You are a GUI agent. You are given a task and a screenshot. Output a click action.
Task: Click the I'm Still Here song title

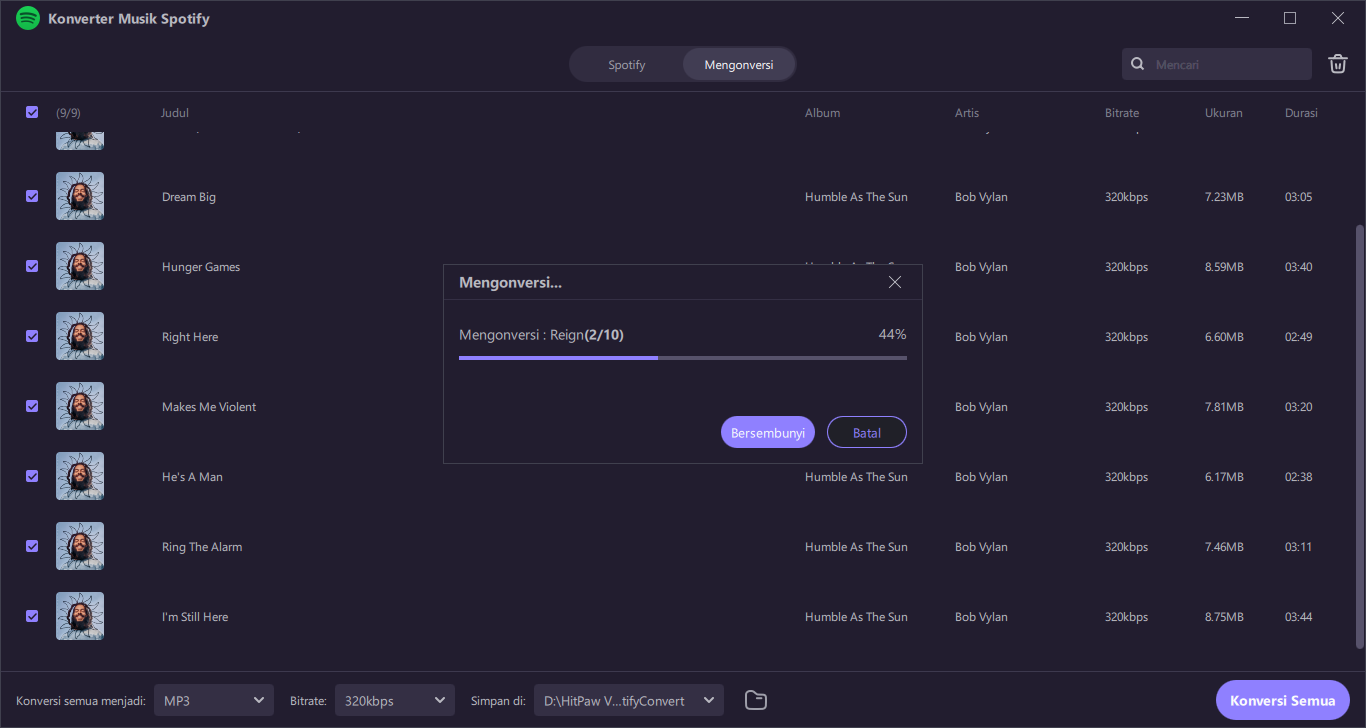click(195, 617)
